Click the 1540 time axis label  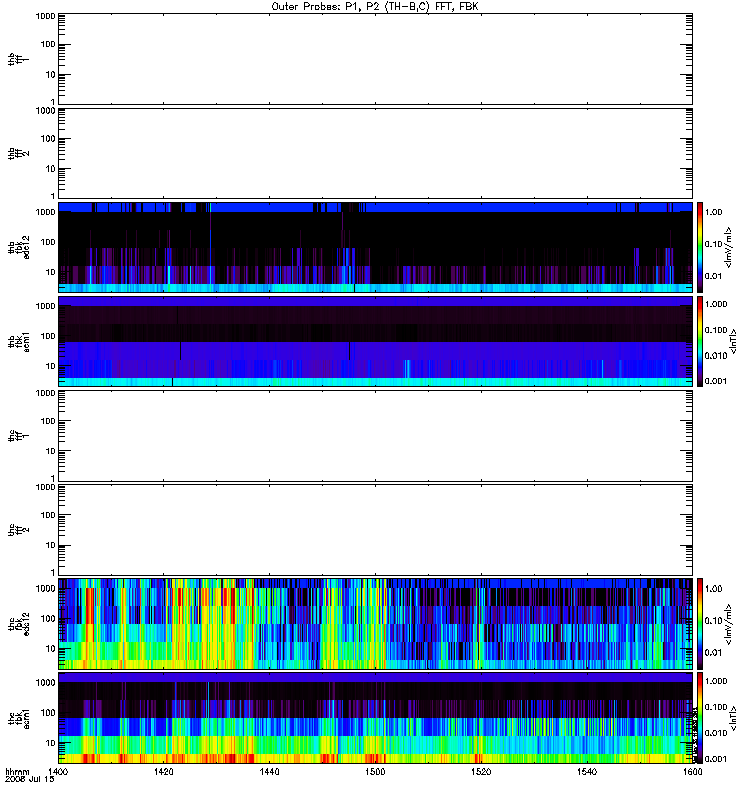pyautogui.click(x=587, y=771)
